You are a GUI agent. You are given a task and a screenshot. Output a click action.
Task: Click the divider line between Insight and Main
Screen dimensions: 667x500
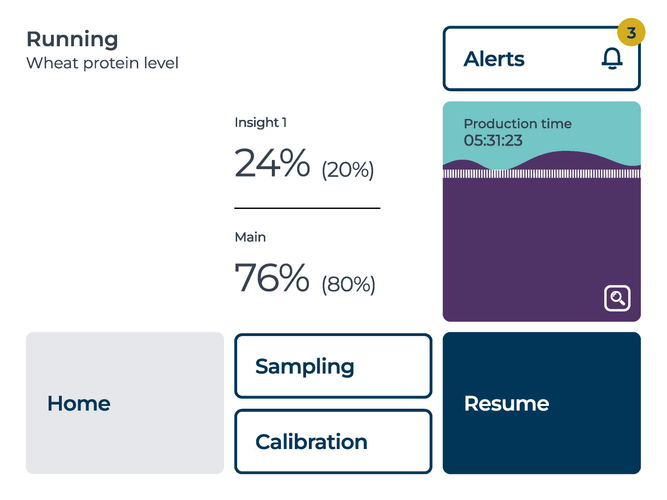click(307, 208)
